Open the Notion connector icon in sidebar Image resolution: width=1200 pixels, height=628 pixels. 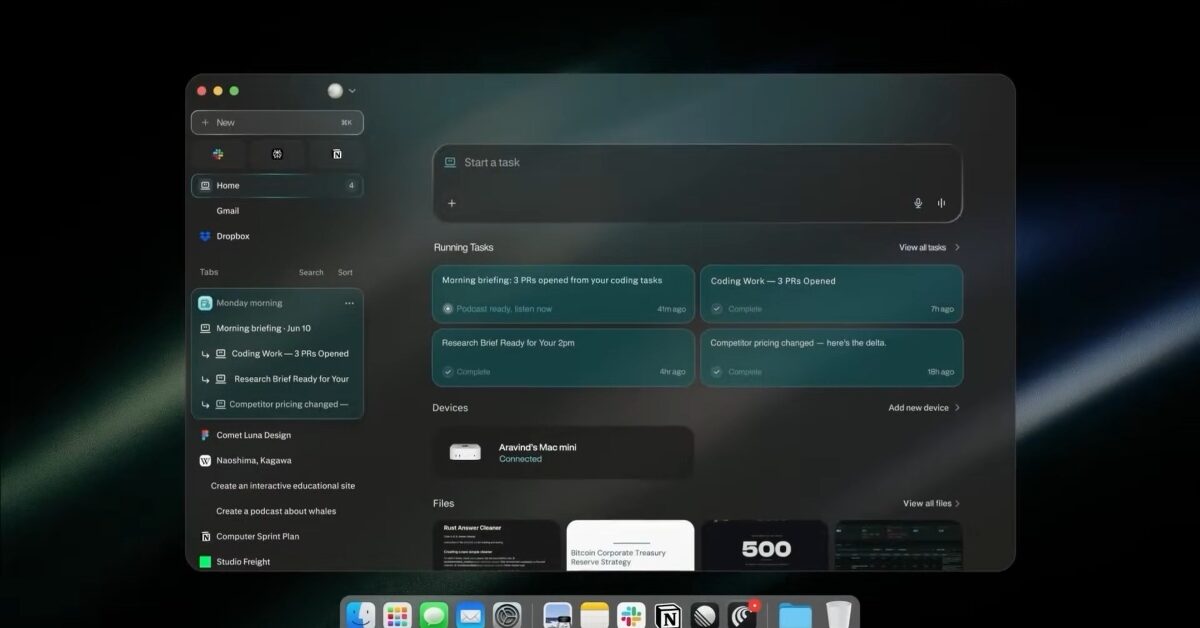(x=337, y=154)
